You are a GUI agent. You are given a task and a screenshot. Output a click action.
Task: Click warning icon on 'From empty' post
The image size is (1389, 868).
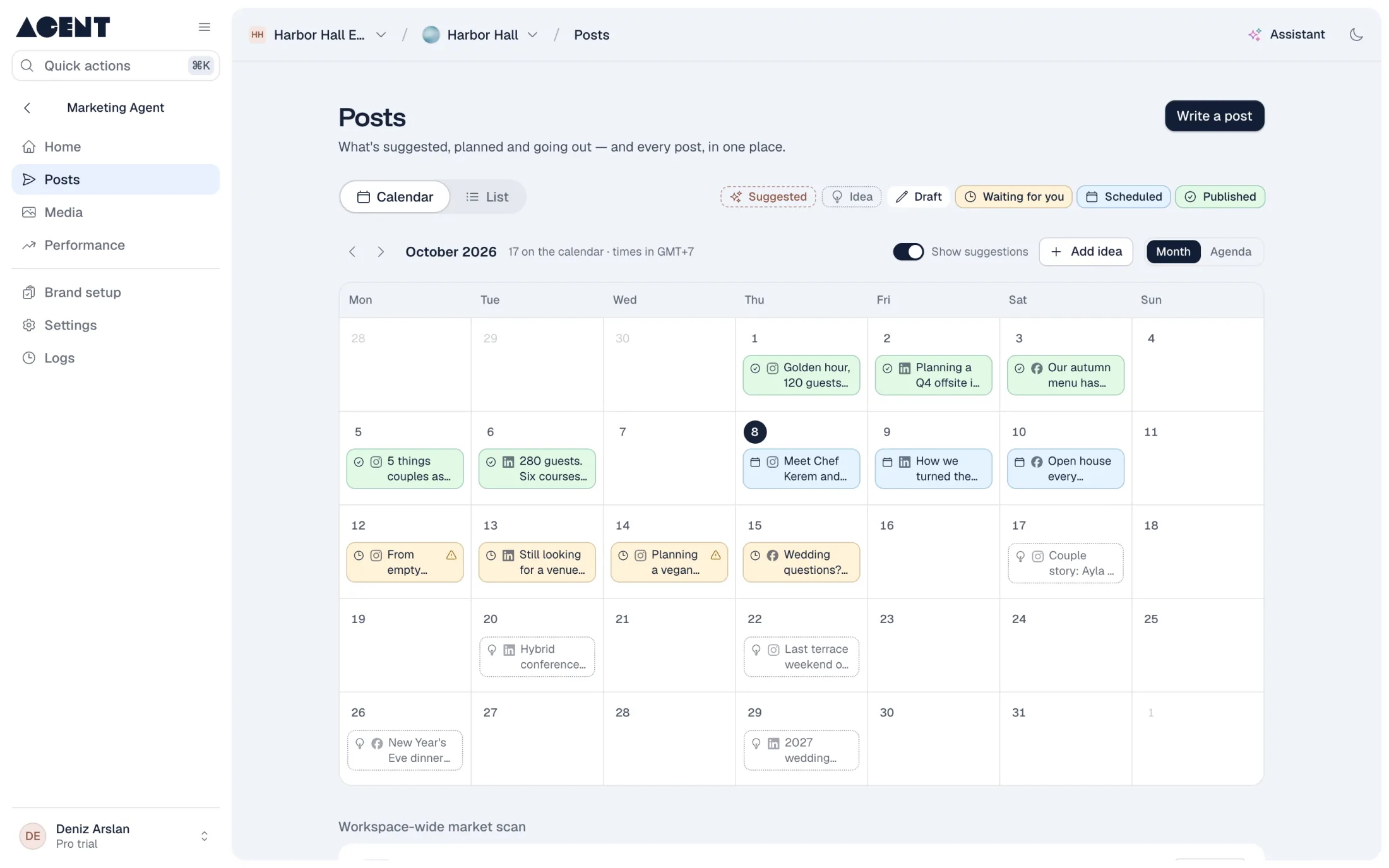[451, 555]
